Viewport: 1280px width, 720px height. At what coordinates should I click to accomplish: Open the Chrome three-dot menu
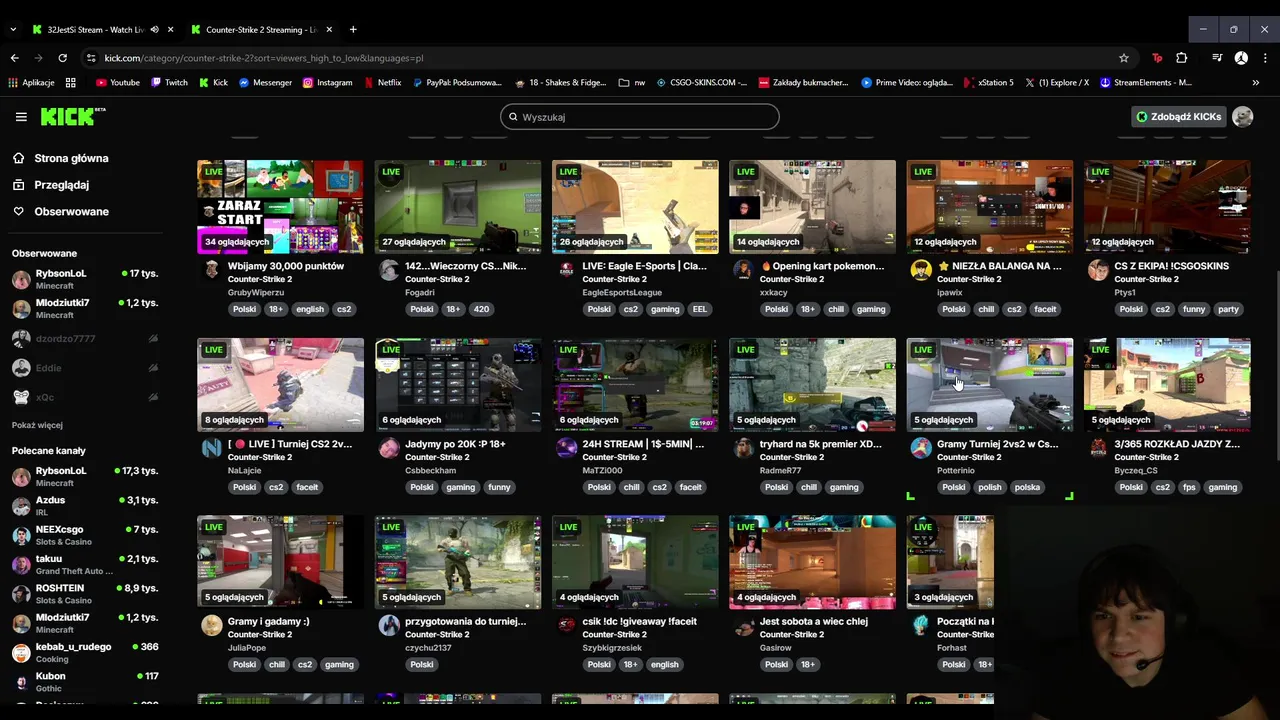1264,58
